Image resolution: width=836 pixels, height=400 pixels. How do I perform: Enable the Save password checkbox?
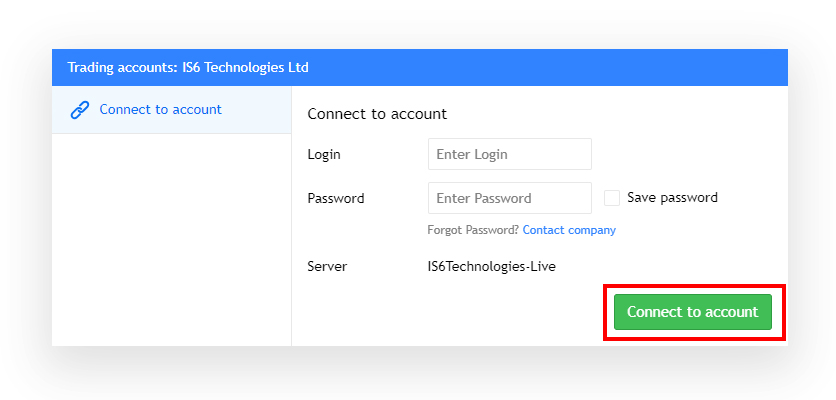[612, 198]
